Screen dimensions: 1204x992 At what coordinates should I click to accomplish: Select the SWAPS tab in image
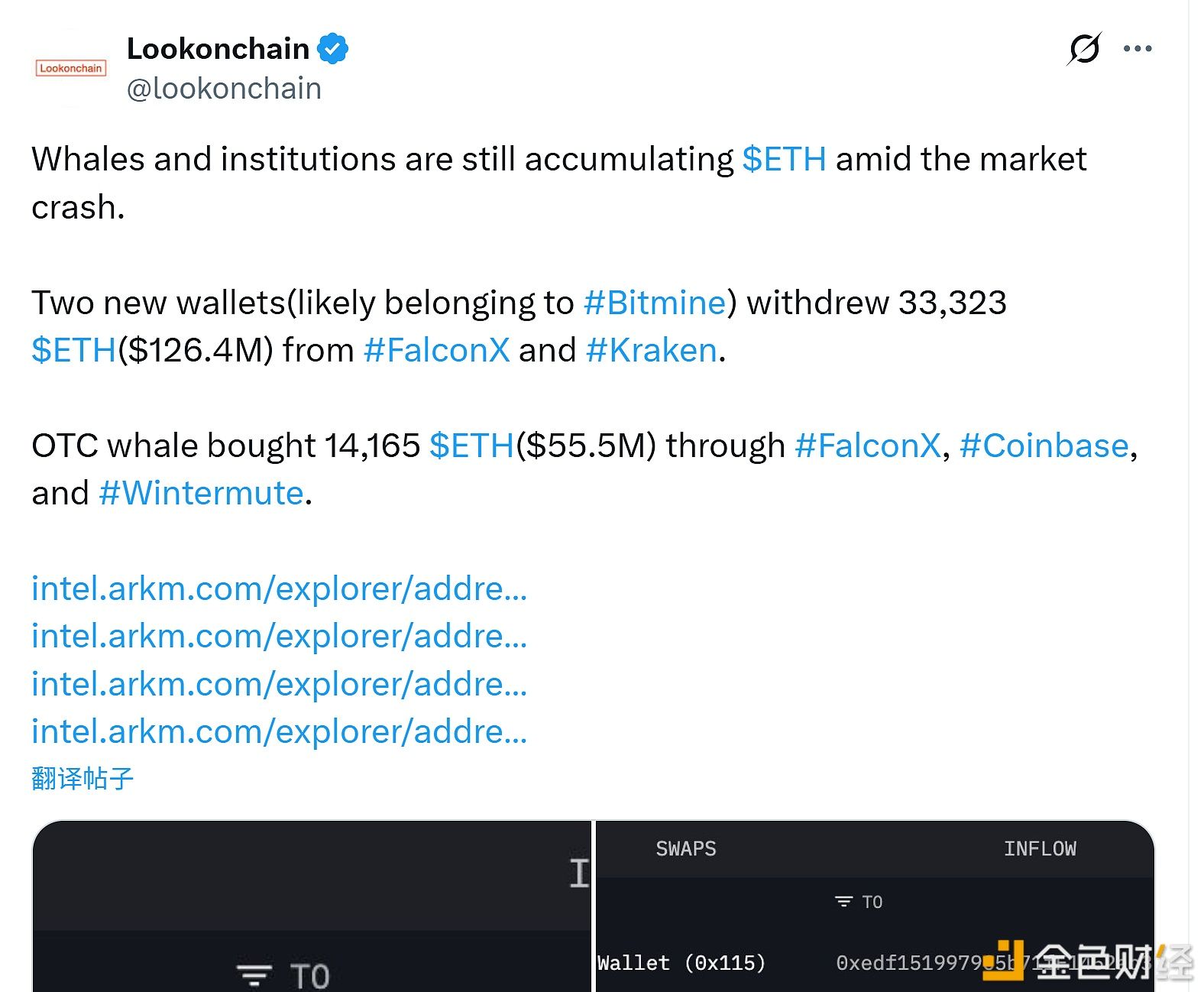pos(685,848)
